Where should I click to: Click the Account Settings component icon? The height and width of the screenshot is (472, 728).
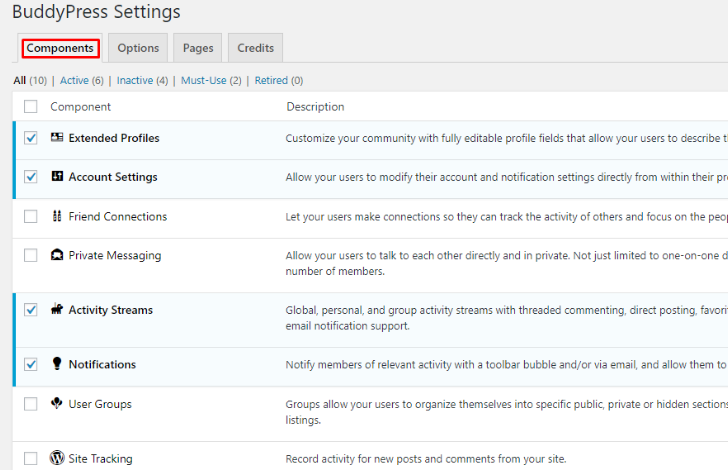57,176
